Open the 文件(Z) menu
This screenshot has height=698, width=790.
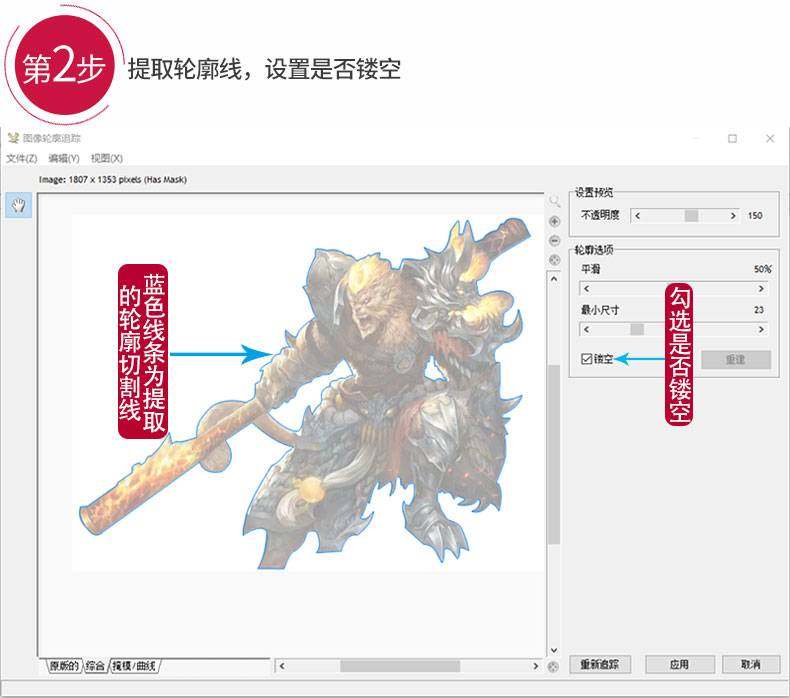coord(21,158)
